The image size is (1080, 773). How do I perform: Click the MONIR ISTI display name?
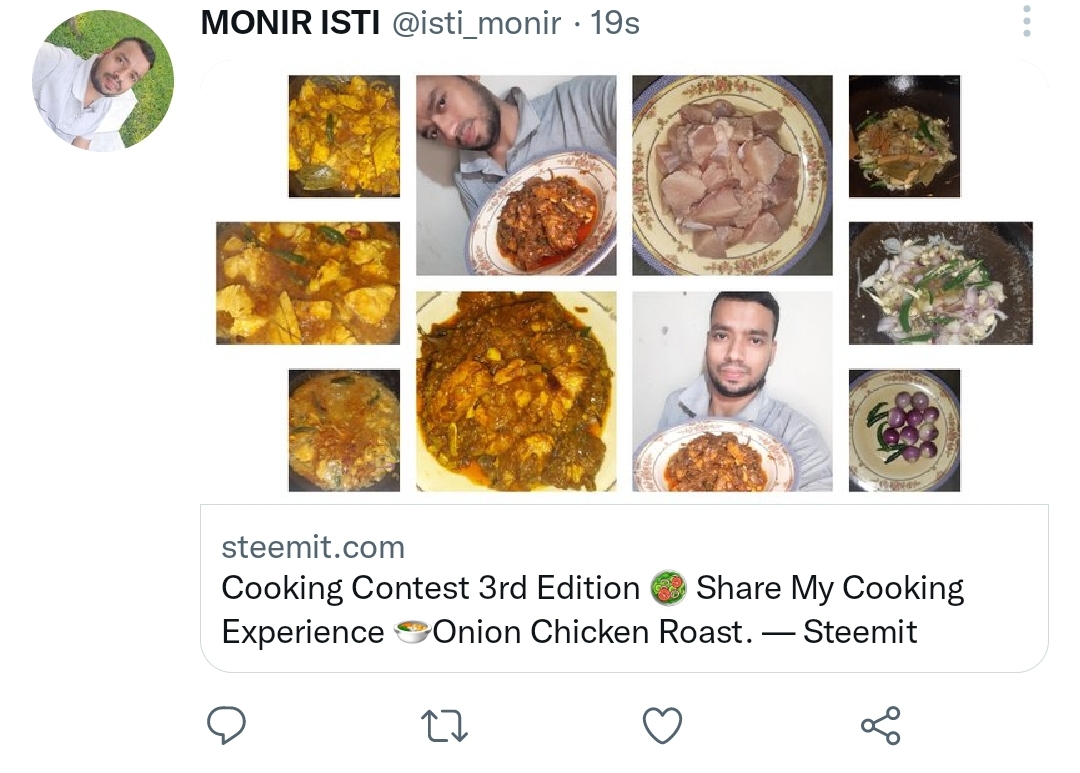pos(290,23)
